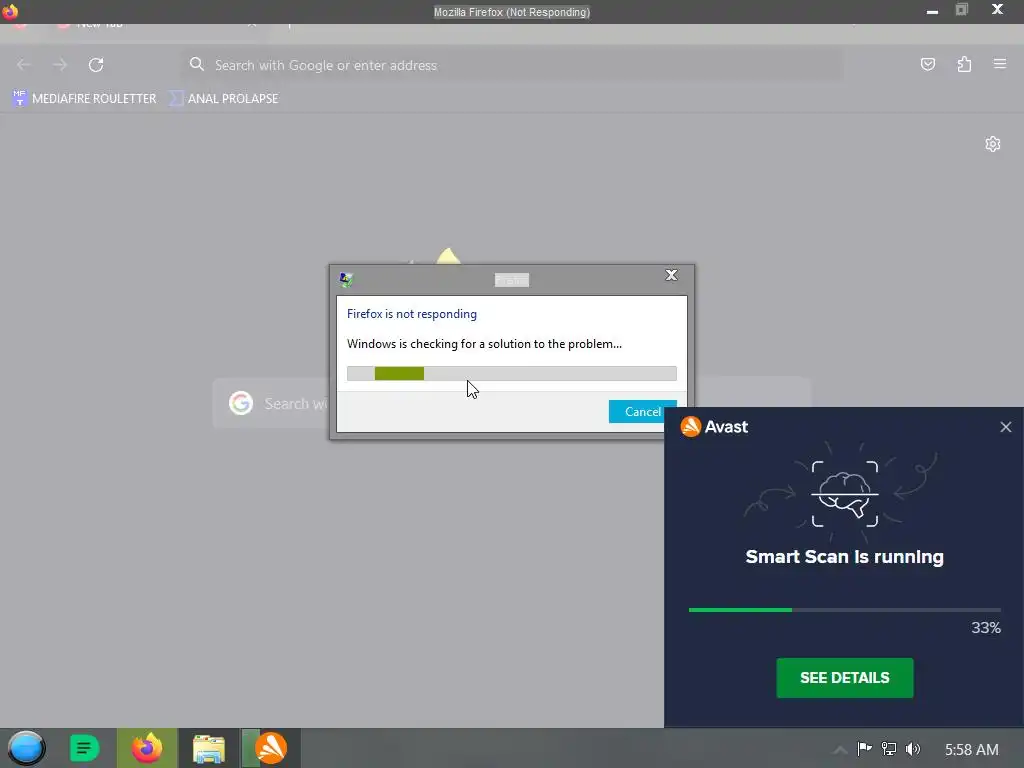
Task: Open the Firefox extensions puzzle icon
Action: pos(964,64)
